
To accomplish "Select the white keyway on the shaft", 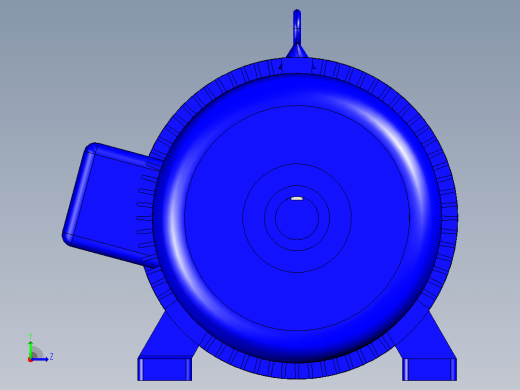I will pos(297,199).
